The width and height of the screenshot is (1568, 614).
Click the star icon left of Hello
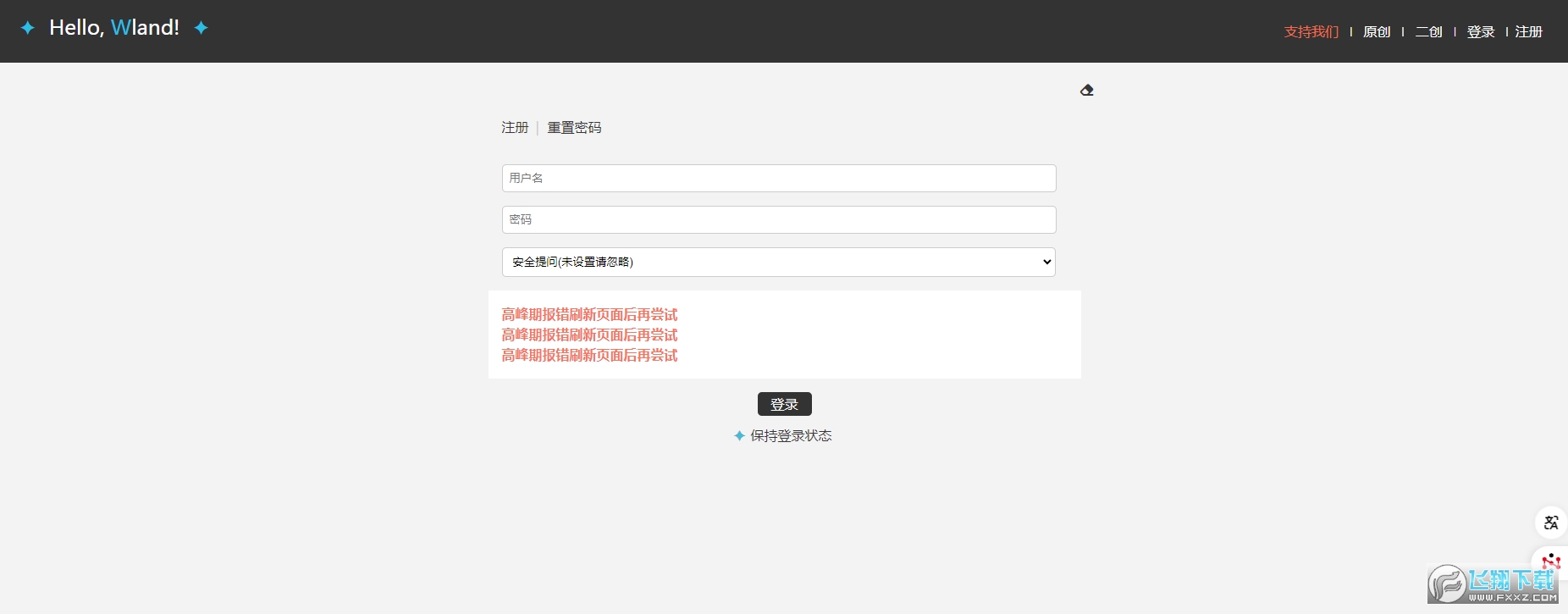[x=28, y=28]
